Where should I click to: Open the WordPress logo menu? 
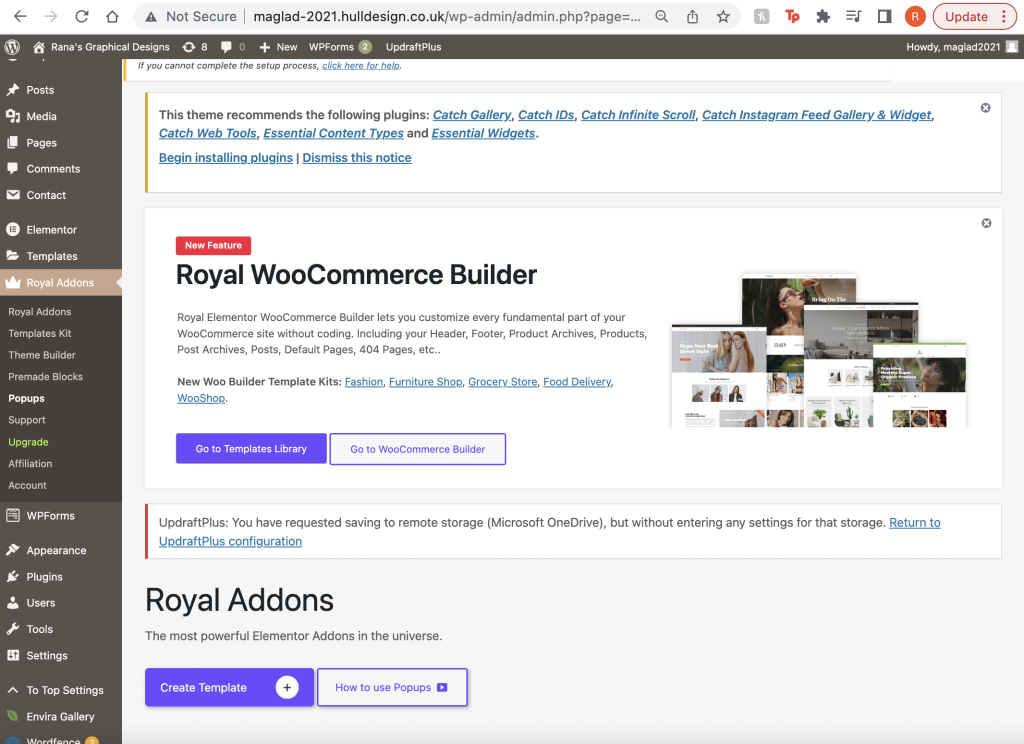[12, 47]
